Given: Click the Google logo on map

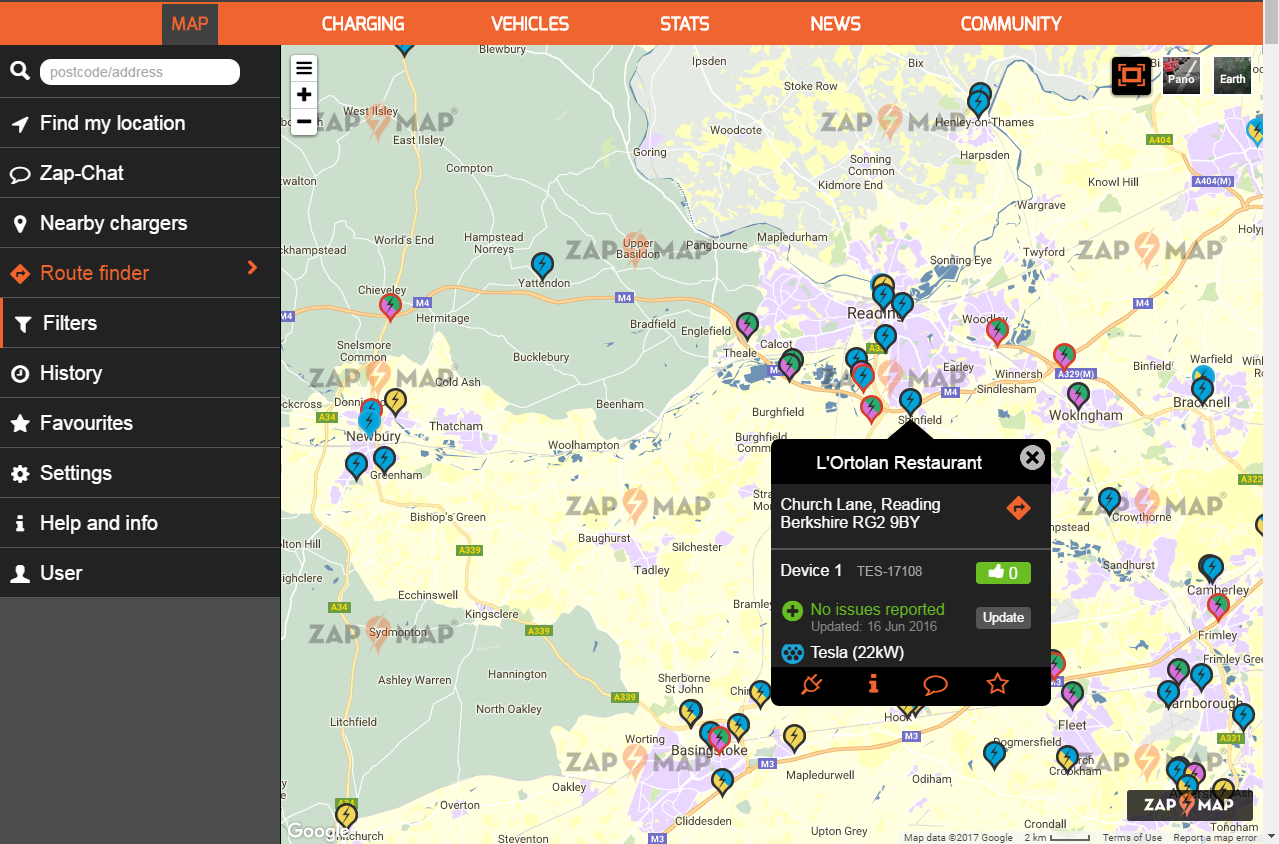Looking at the screenshot, I should click(318, 831).
